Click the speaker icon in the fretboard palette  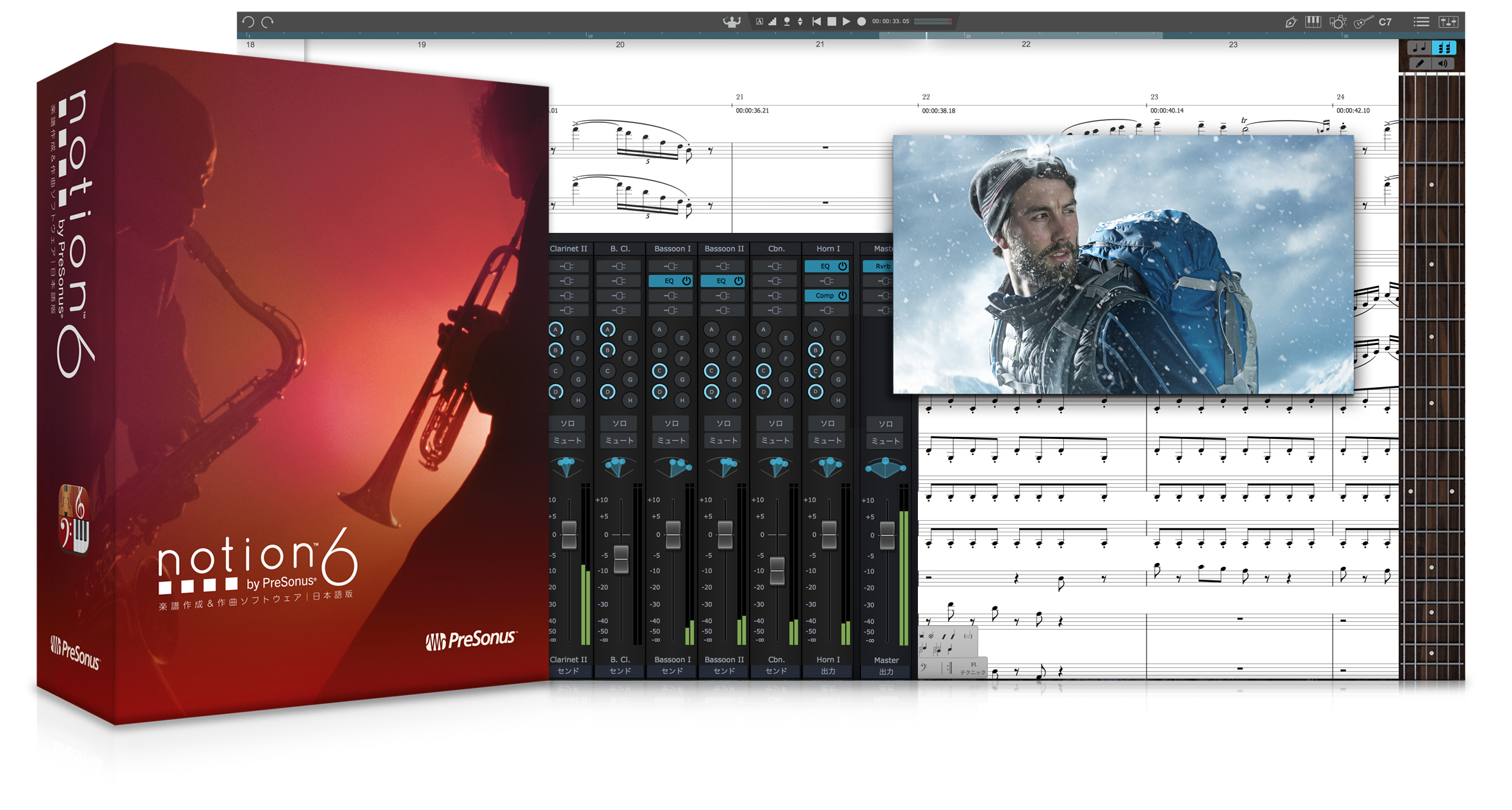[1444, 63]
